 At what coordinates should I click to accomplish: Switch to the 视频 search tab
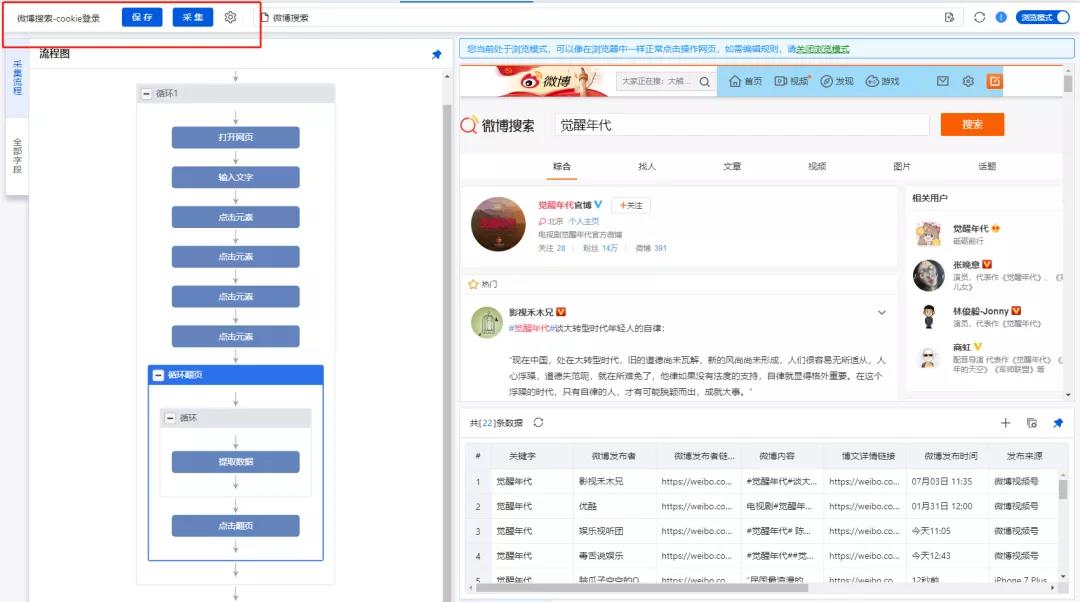coord(817,166)
